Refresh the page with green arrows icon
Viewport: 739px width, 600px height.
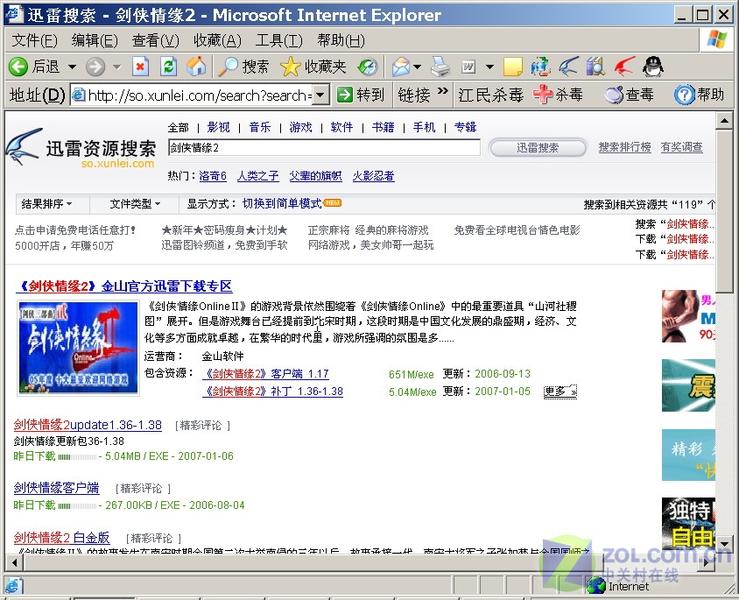pyautogui.click(x=168, y=67)
